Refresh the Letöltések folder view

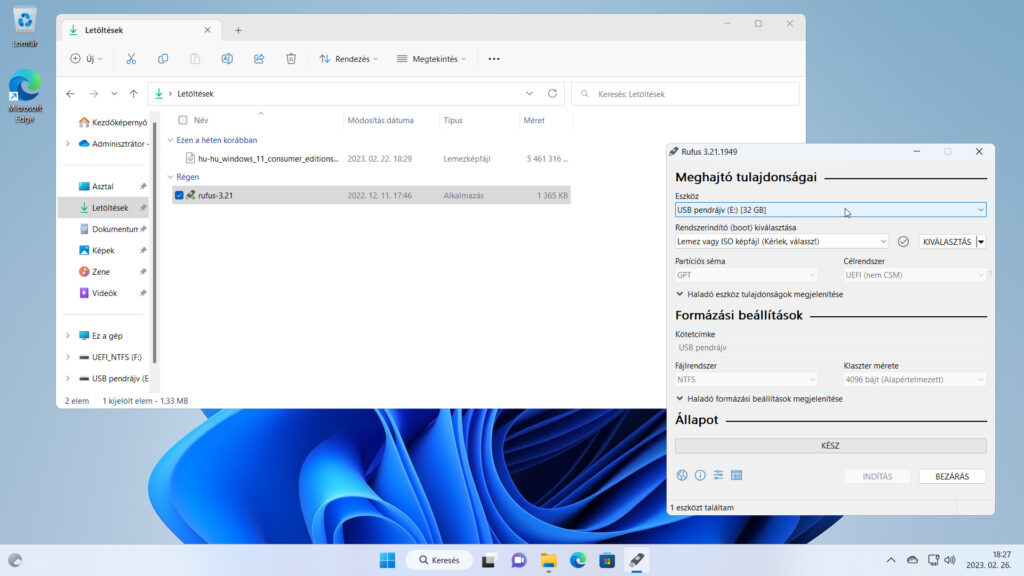pos(552,93)
